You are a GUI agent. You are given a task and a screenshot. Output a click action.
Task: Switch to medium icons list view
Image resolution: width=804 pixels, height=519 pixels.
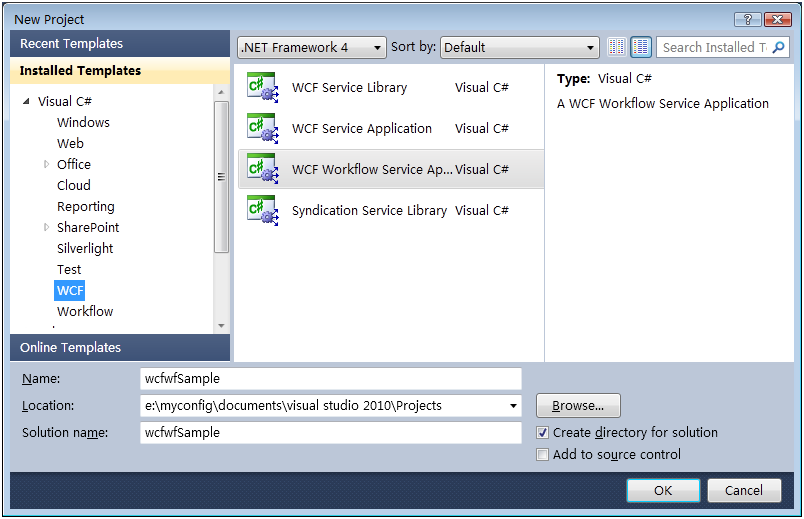[x=641, y=47]
